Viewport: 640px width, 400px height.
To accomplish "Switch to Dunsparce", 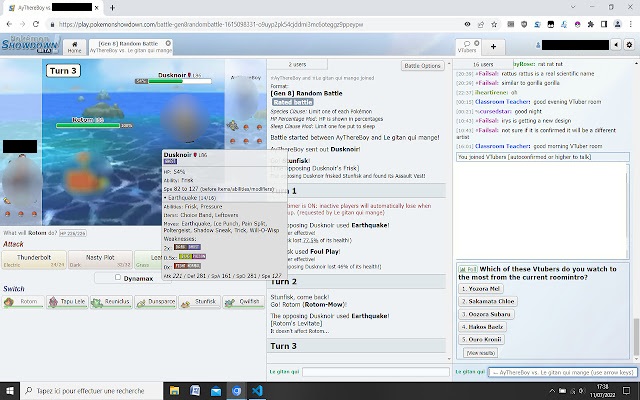I will (155, 302).
